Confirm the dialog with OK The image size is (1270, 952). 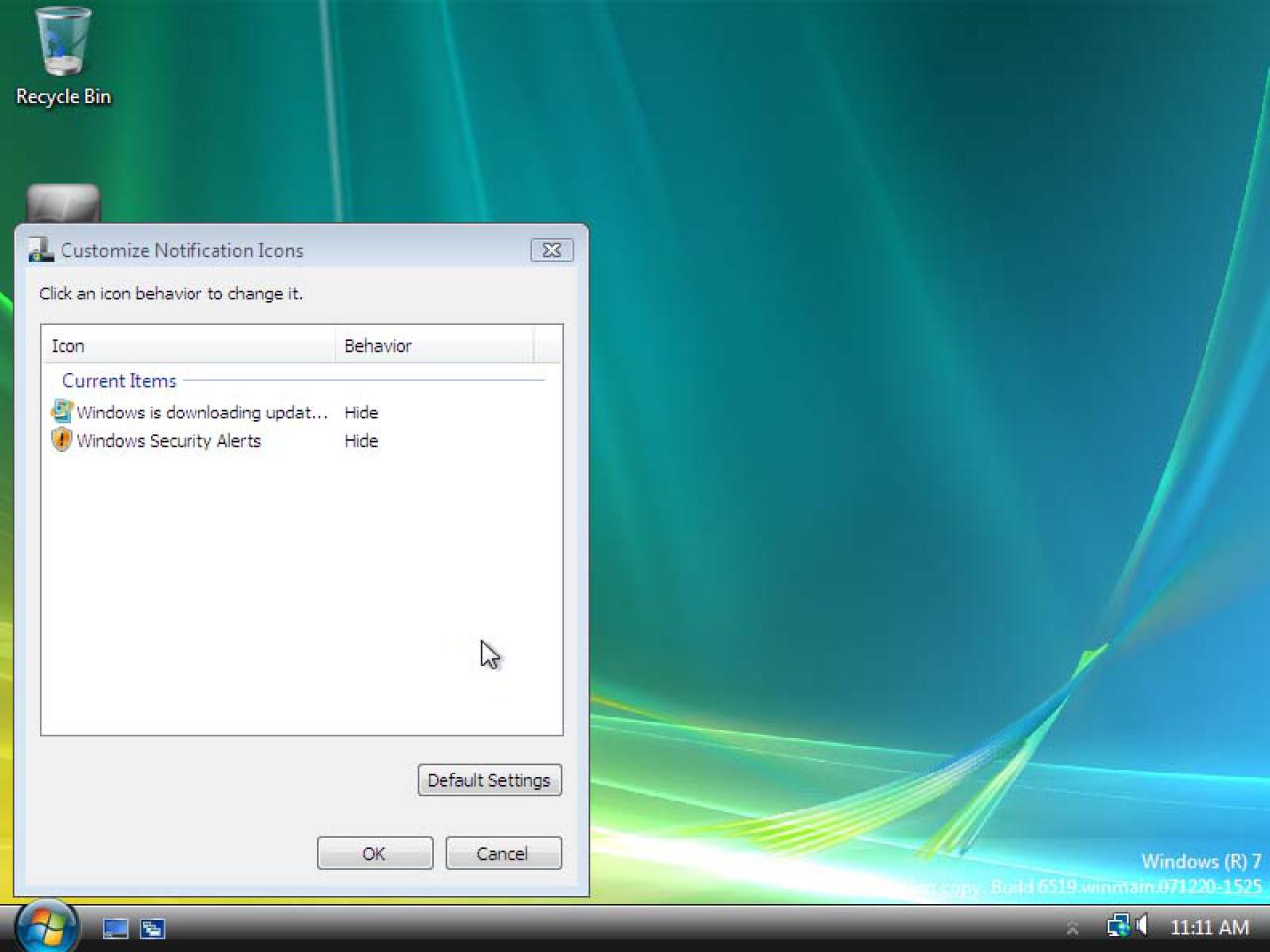[375, 853]
